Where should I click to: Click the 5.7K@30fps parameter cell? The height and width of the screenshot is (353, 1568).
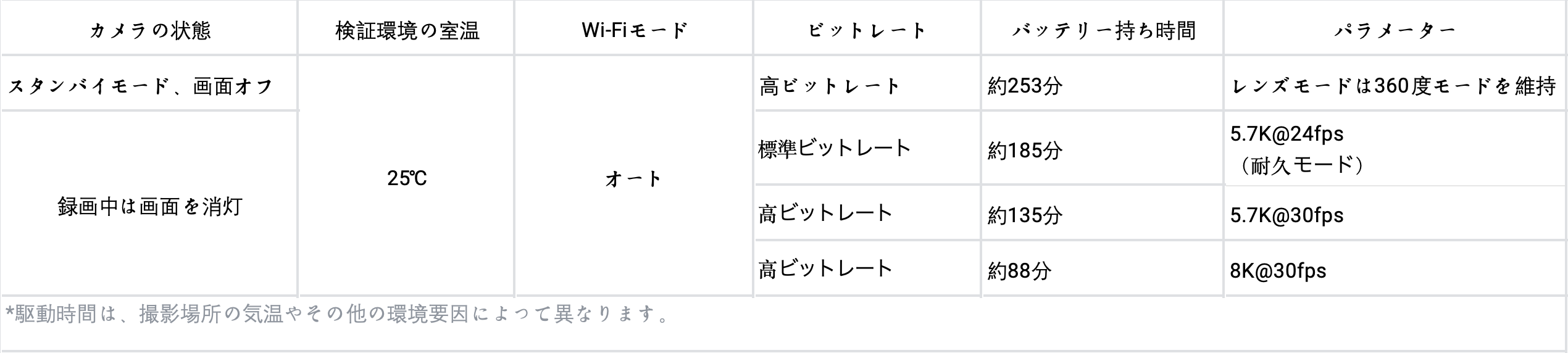click(1287, 215)
